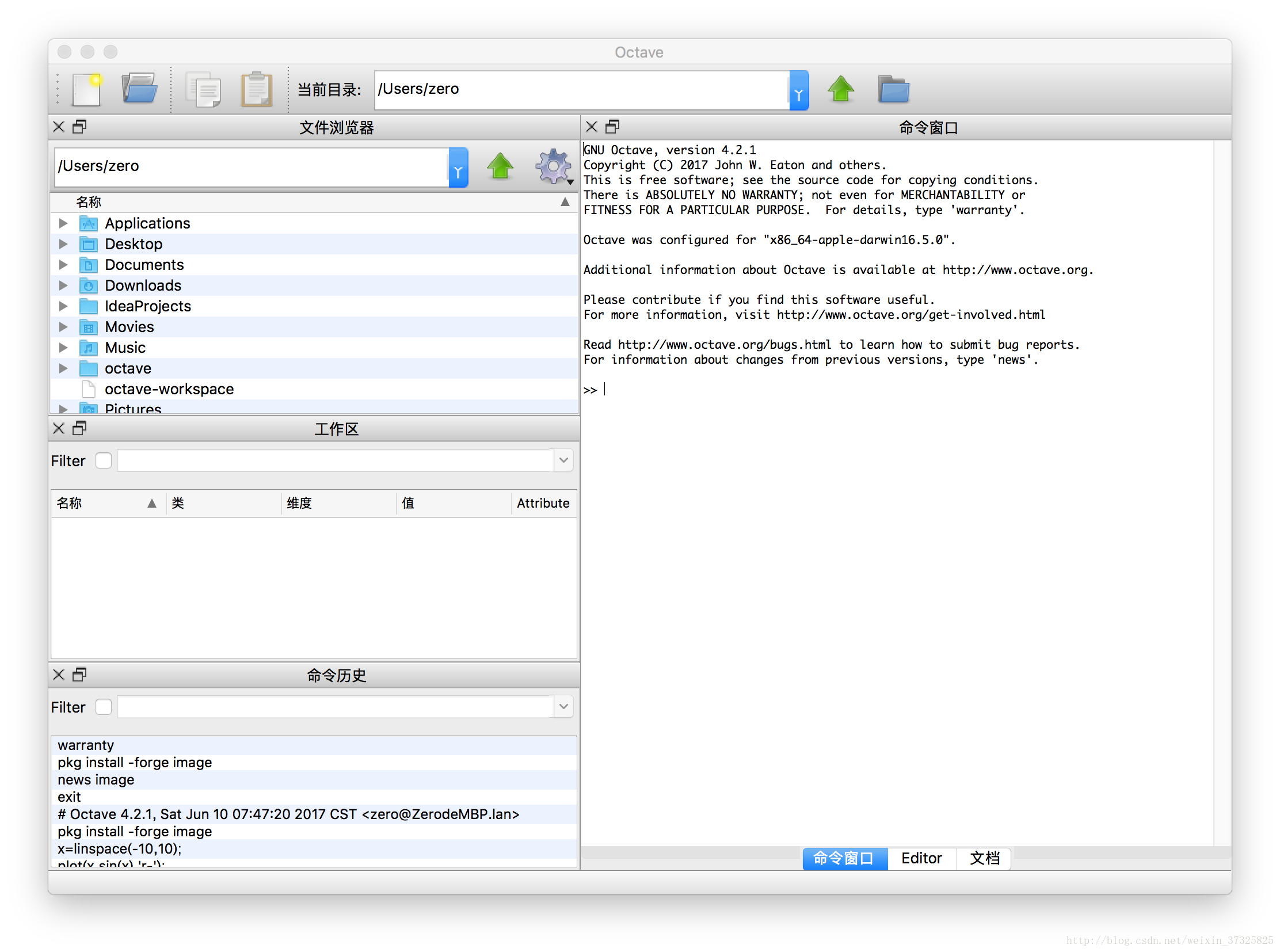Expand the octave folder
The image size is (1280, 952).
tap(63, 369)
